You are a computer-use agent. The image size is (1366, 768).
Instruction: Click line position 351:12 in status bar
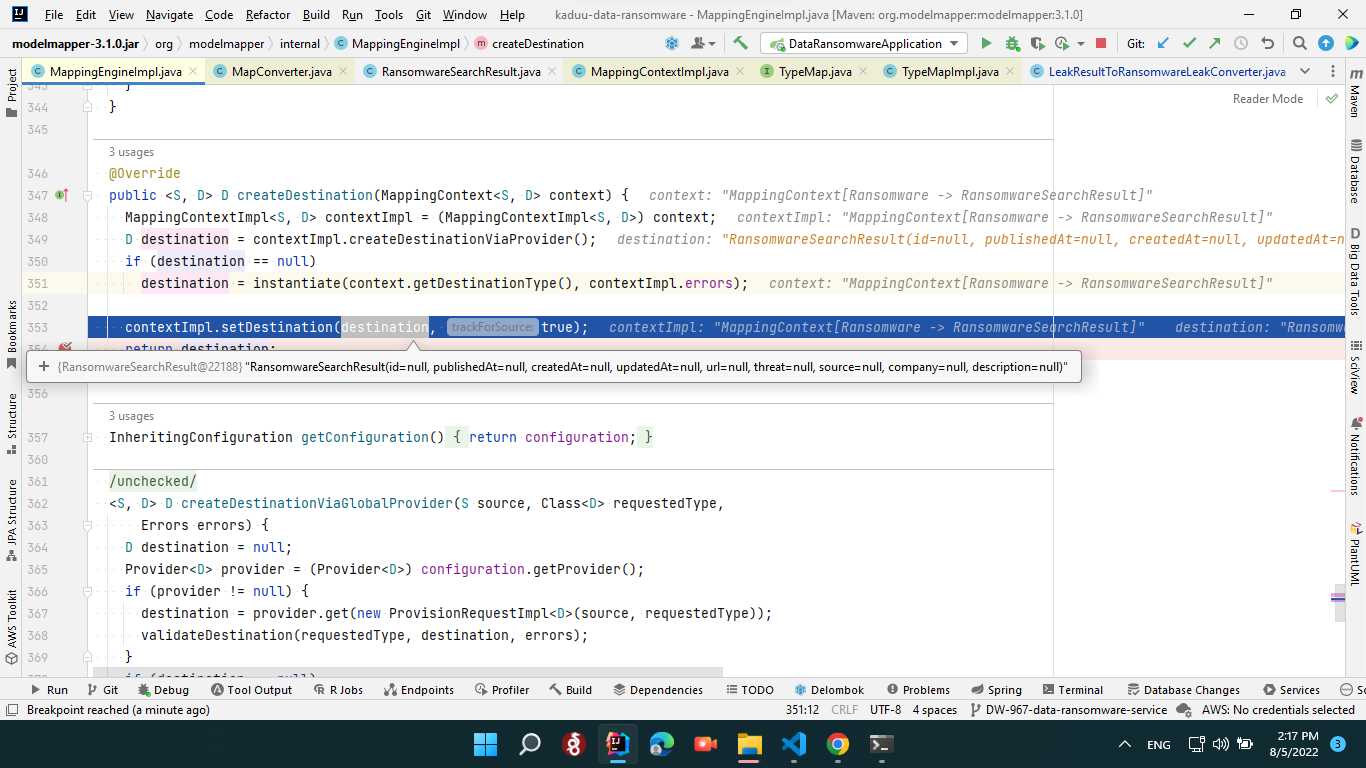point(802,709)
